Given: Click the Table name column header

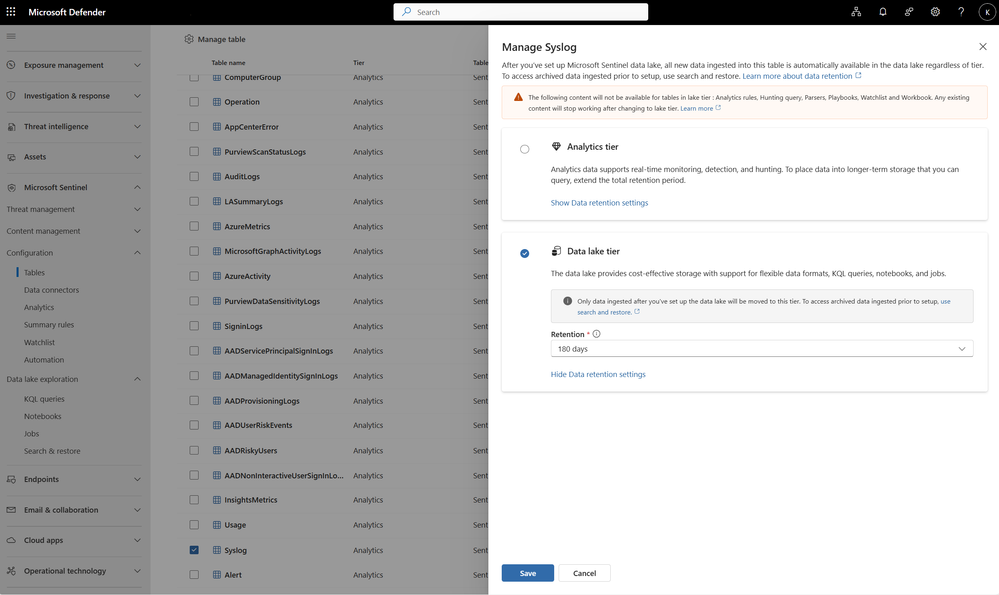Looking at the screenshot, I should coord(228,62).
